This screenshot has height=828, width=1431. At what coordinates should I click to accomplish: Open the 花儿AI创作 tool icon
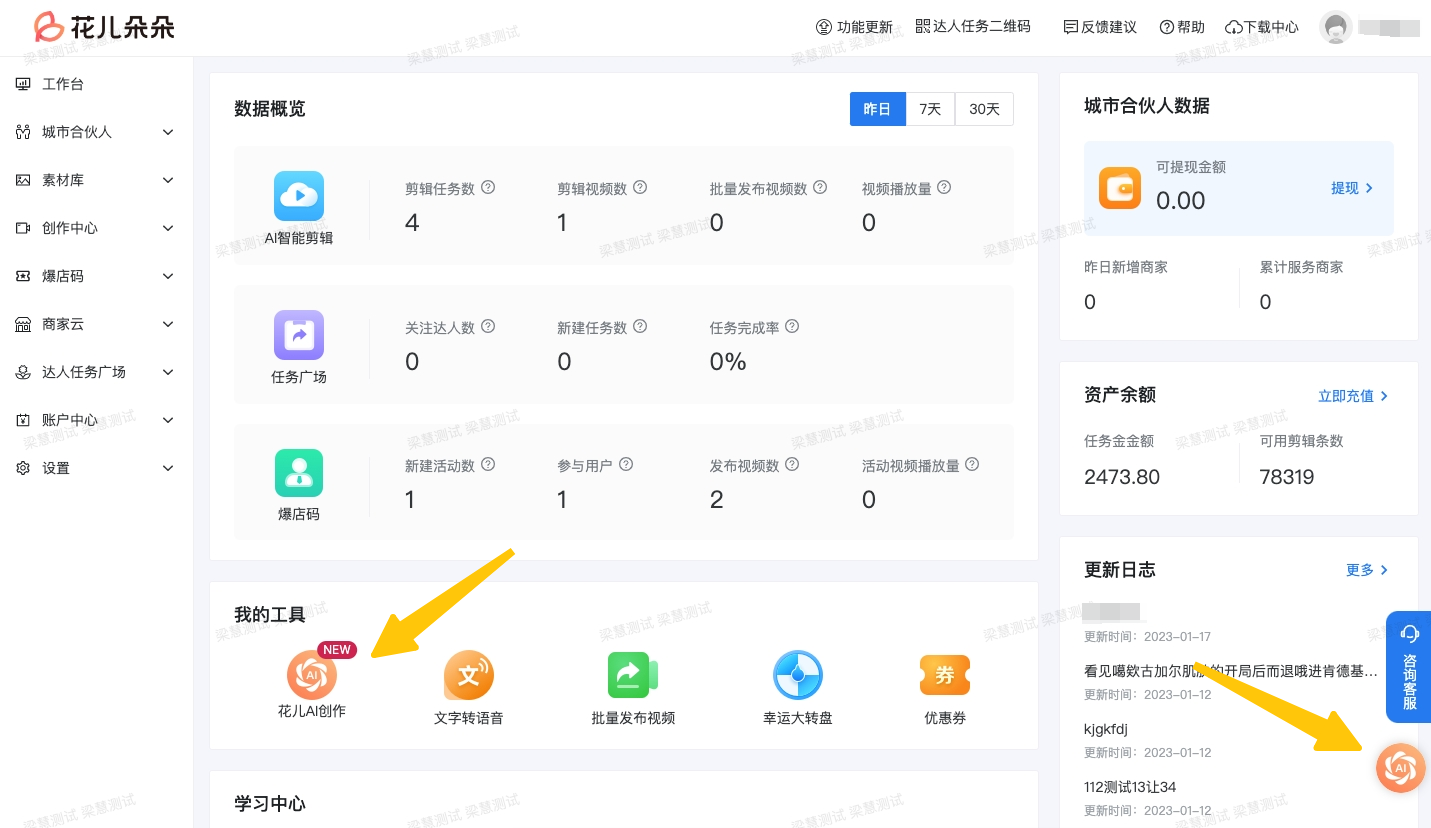point(312,675)
